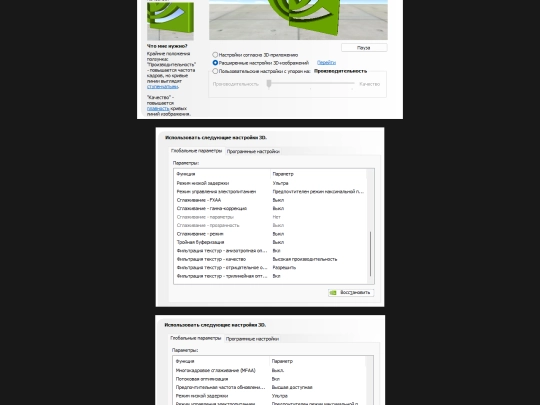Image resolution: width=540 pixels, height=405 pixels.
Task: Select 'Фильтрация текстур - трилинейная' row
Action: tap(270, 276)
